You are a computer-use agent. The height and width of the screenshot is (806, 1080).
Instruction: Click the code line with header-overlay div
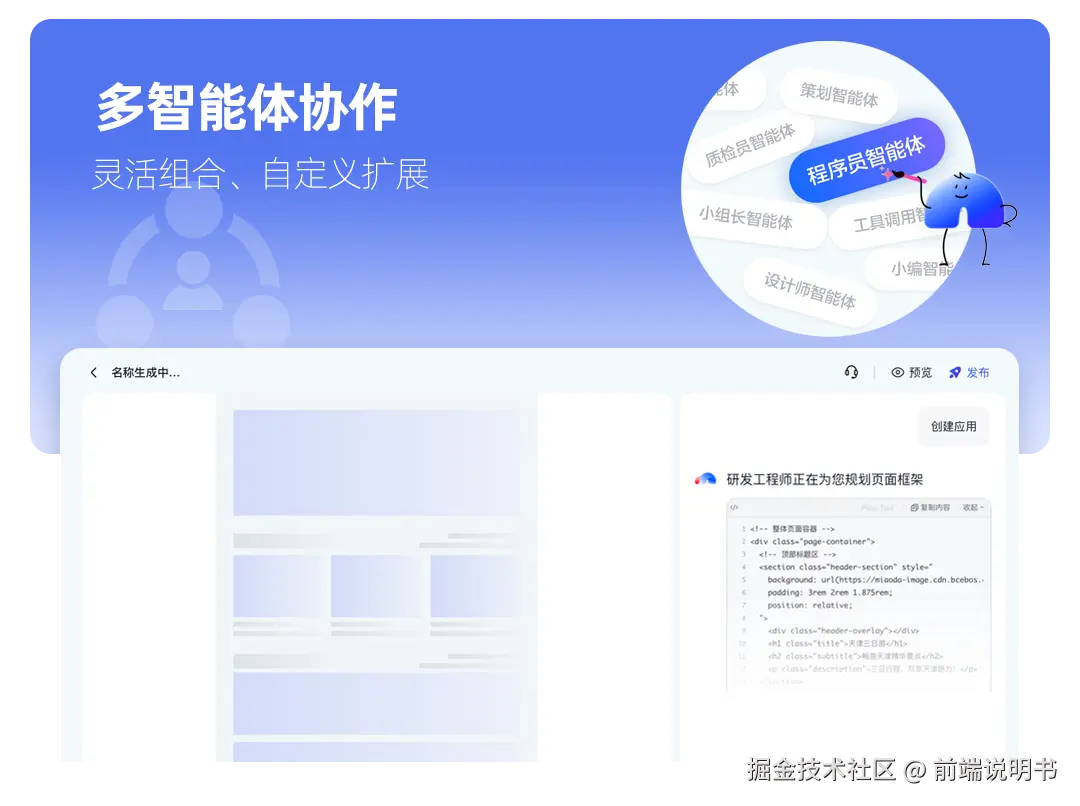pyautogui.click(x=843, y=631)
